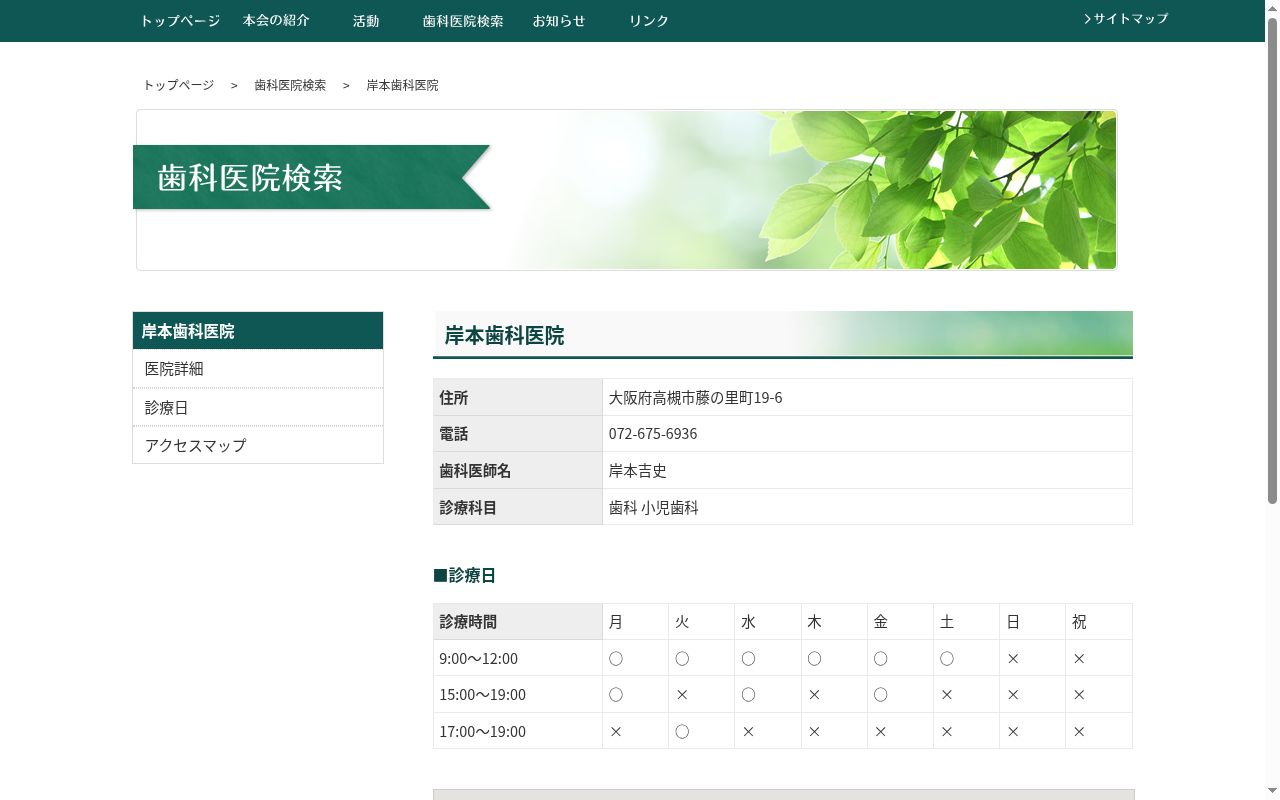Click the 水 column header

(x=768, y=622)
